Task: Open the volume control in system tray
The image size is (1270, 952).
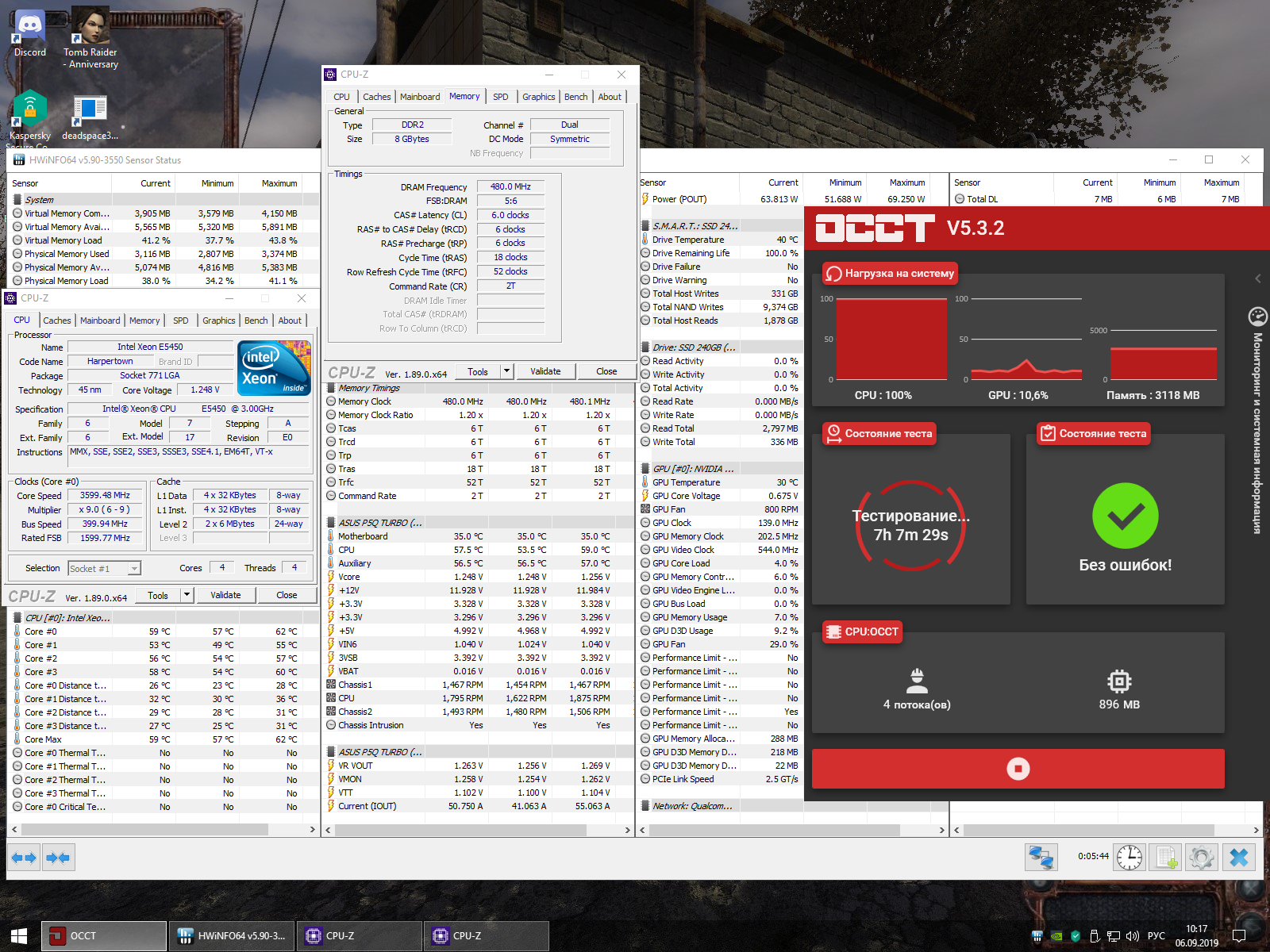Action: (x=1133, y=936)
